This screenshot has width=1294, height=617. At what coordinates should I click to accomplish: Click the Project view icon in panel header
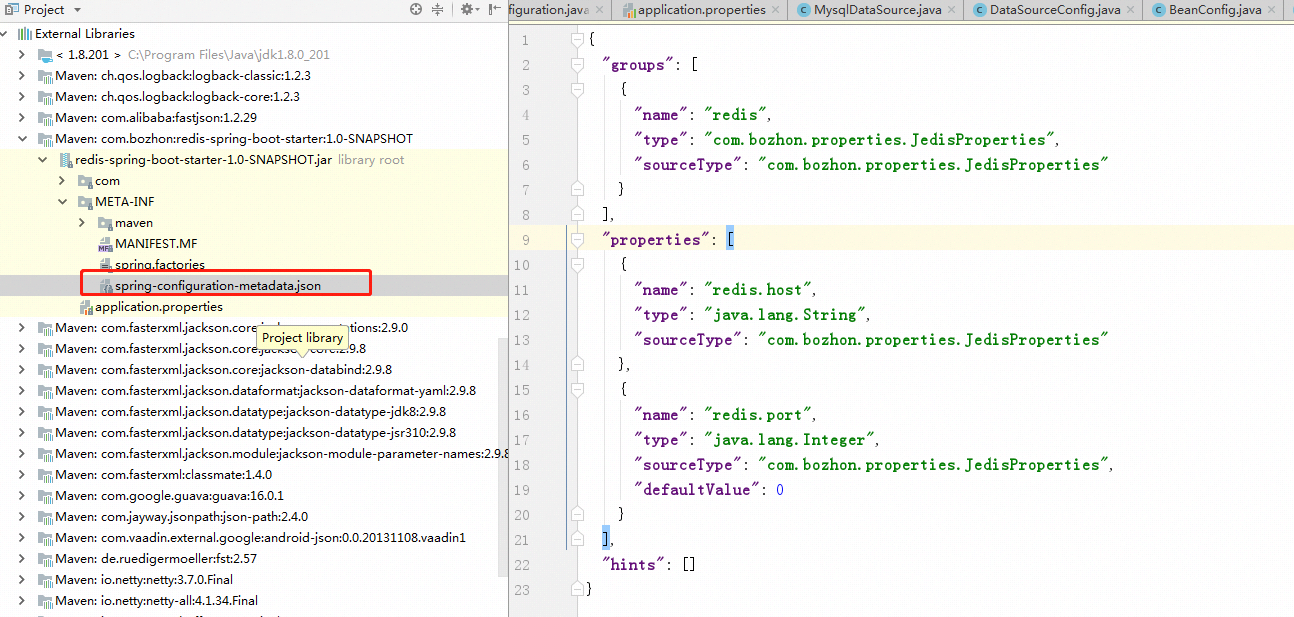(11, 9)
